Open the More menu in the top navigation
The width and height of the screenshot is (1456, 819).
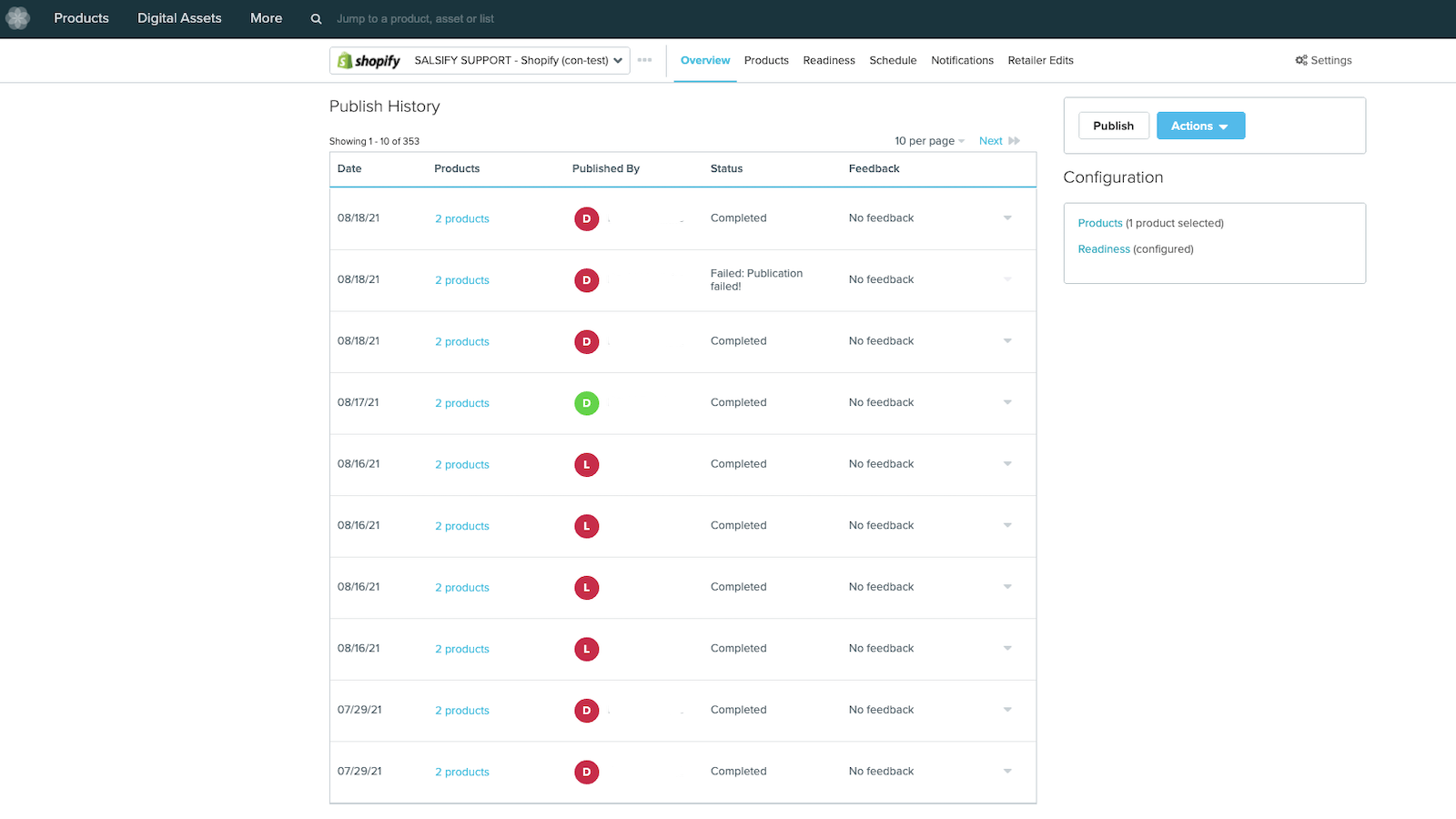tap(266, 18)
